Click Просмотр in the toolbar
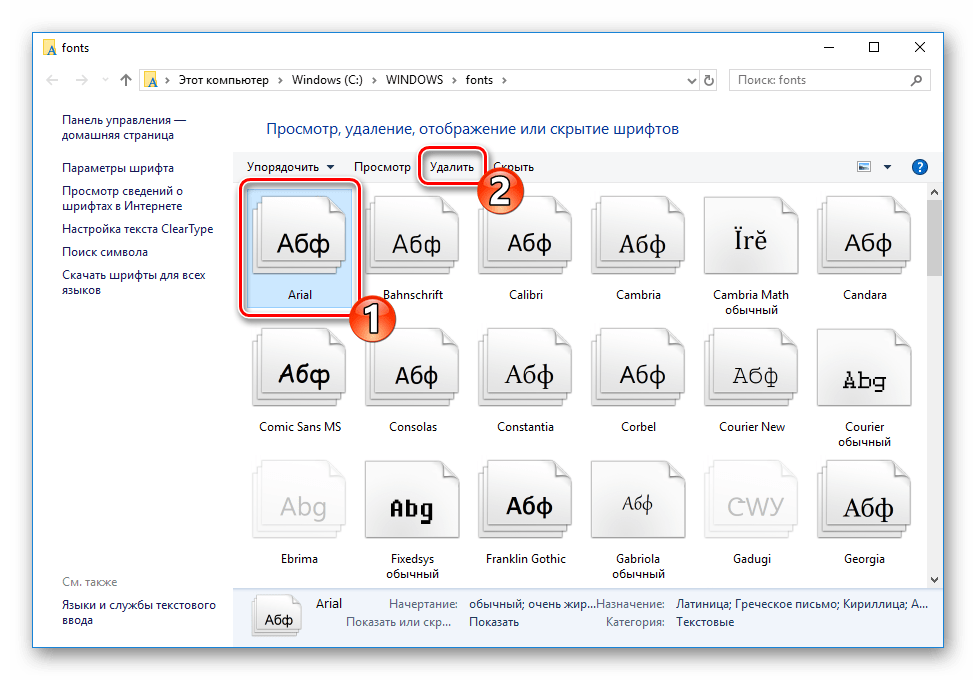976x680 pixels. tap(382, 167)
